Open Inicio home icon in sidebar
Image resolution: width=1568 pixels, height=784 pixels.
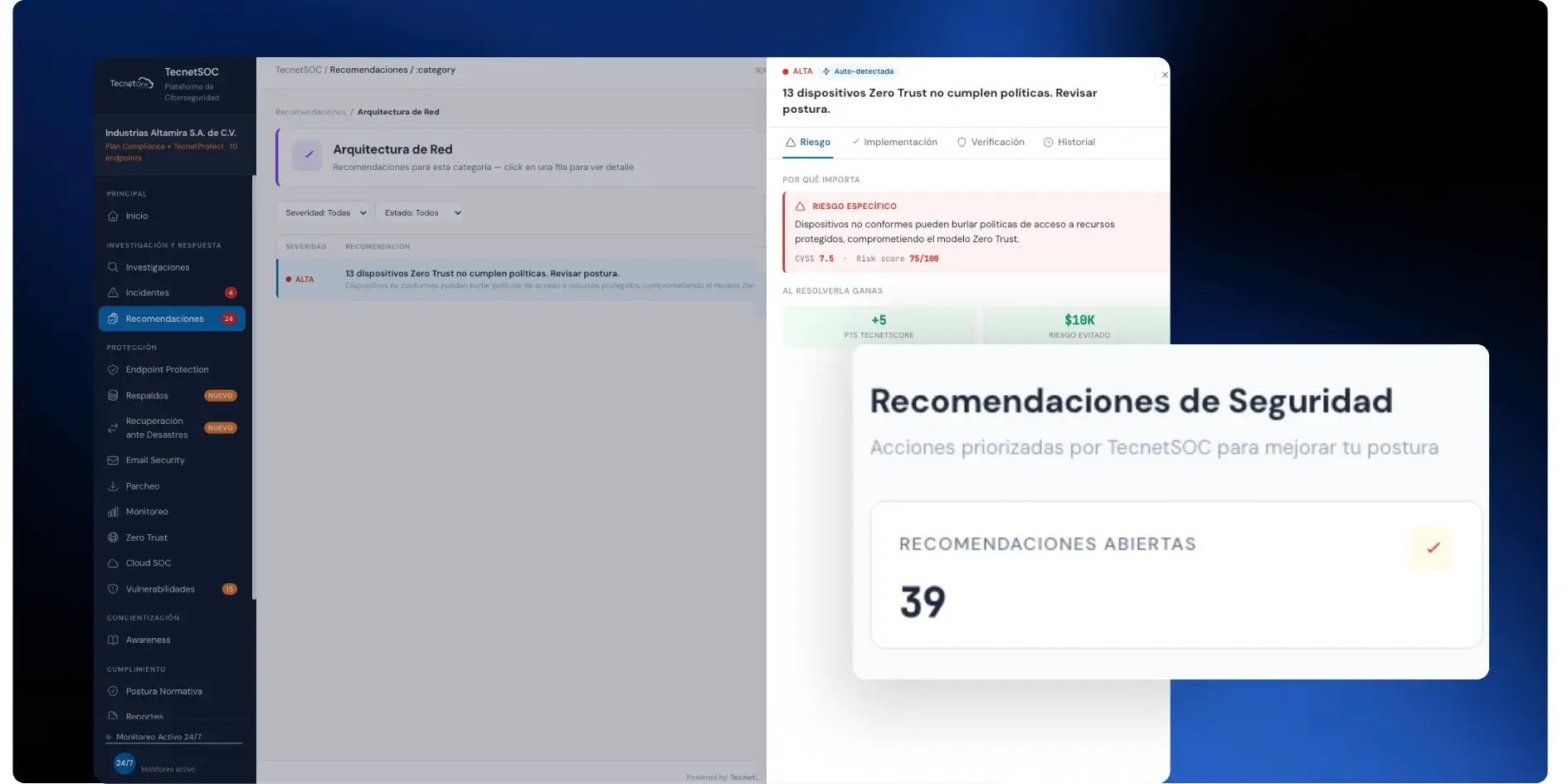click(113, 216)
